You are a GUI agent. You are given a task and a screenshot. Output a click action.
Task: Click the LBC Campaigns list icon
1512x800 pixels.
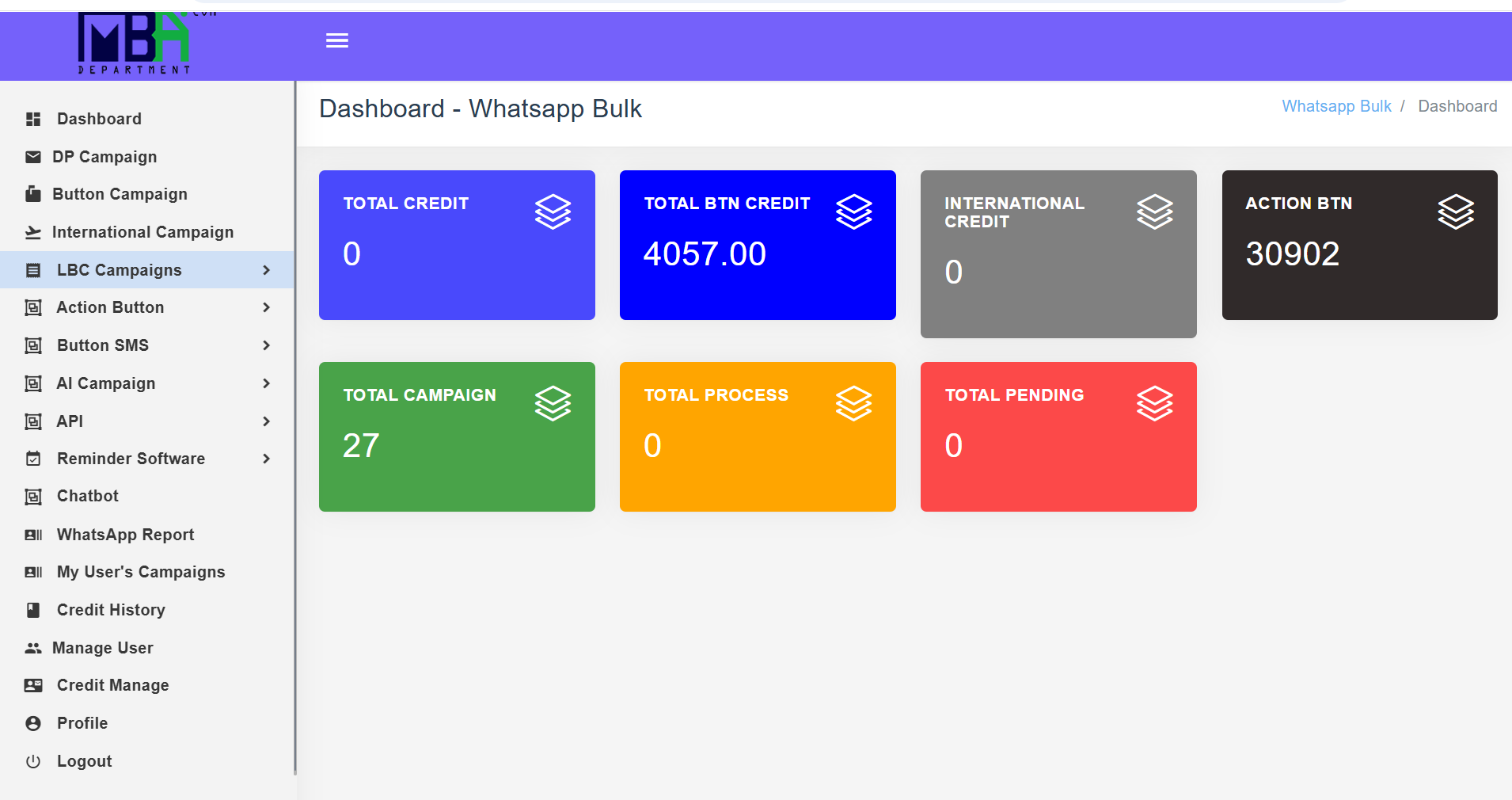33,270
